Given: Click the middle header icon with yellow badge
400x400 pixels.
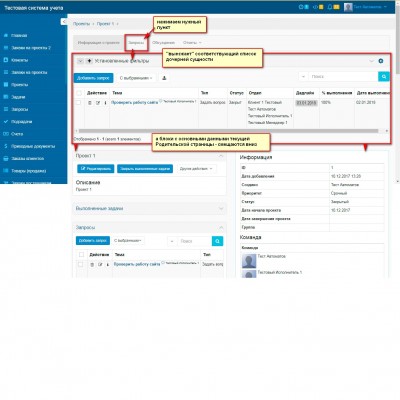Looking at the screenshot, I should click(315, 7).
